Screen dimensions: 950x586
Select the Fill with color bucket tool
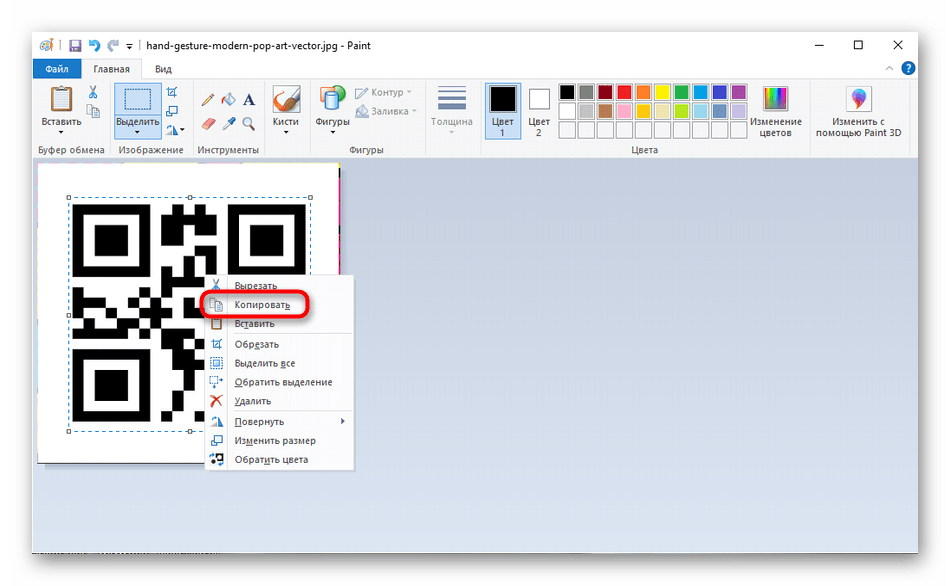(228, 99)
